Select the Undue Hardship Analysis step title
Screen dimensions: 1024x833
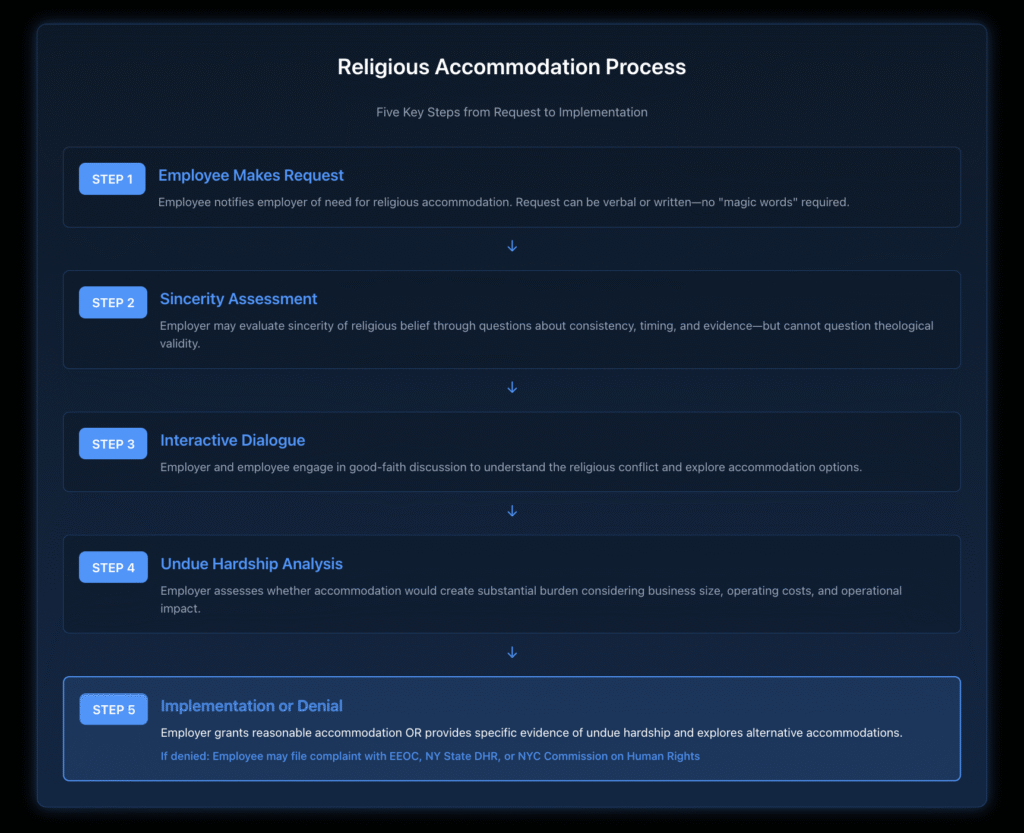pyautogui.click(x=251, y=564)
